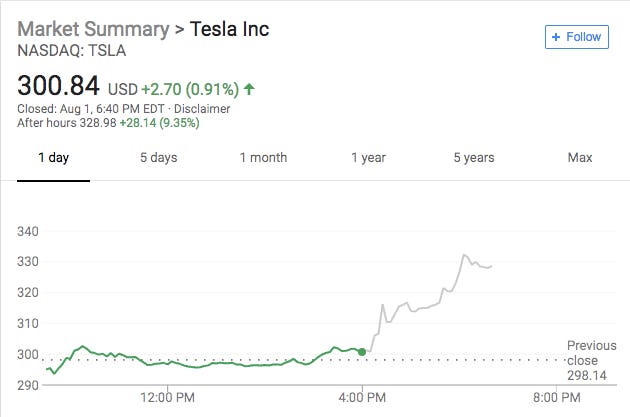Select the 1 day tab
Viewport: 630px width, 417px height.
pyautogui.click(x=54, y=158)
